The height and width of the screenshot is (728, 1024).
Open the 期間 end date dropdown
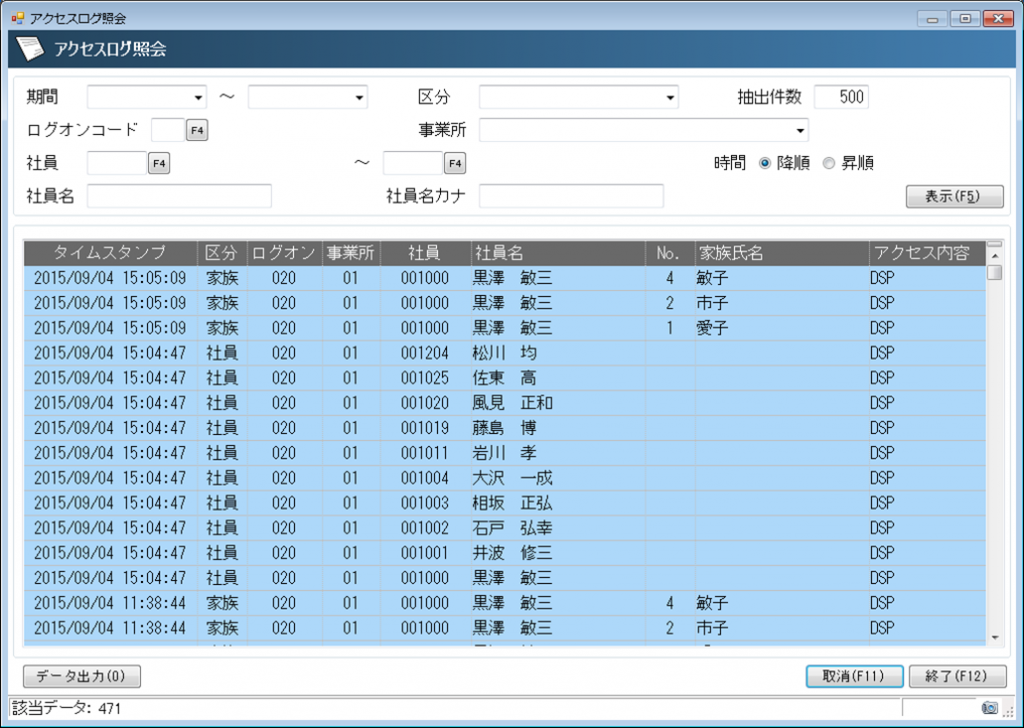click(x=359, y=97)
